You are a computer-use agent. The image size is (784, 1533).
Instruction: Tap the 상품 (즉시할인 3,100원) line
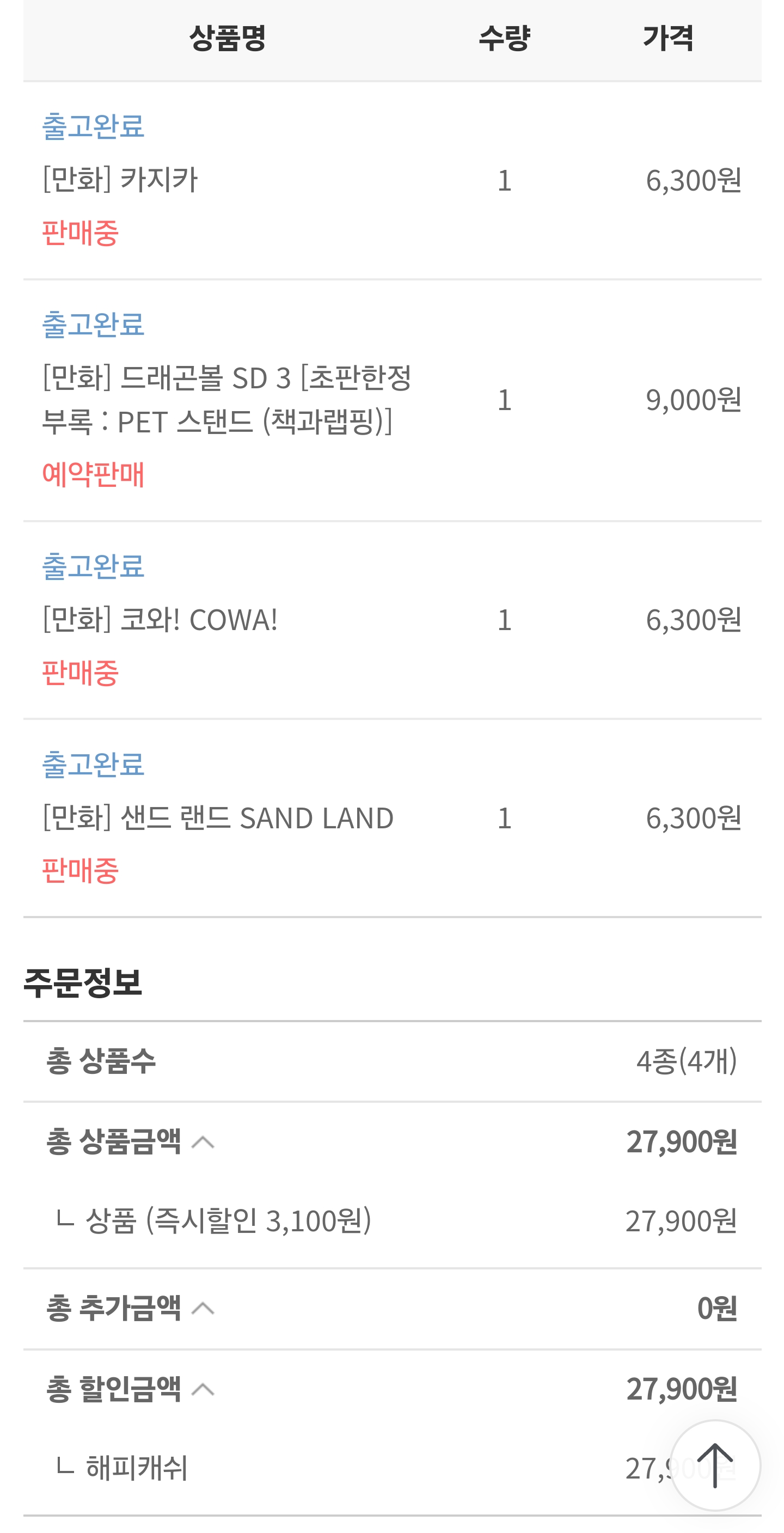pyautogui.click(x=392, y=1220)
